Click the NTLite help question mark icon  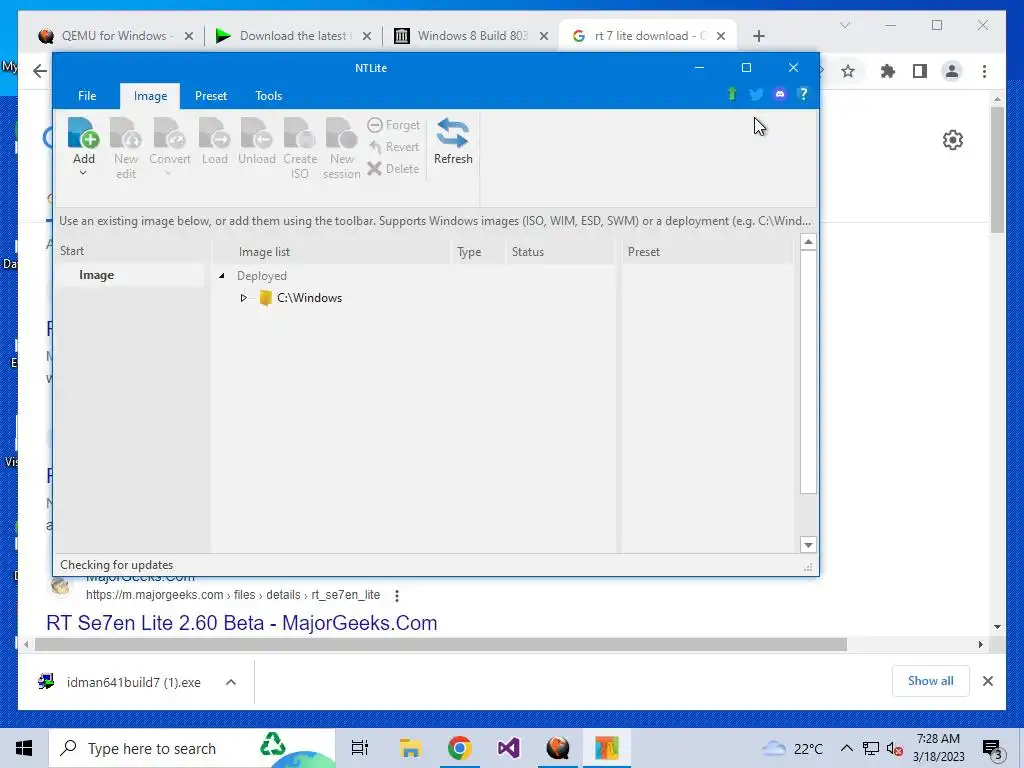803,94
